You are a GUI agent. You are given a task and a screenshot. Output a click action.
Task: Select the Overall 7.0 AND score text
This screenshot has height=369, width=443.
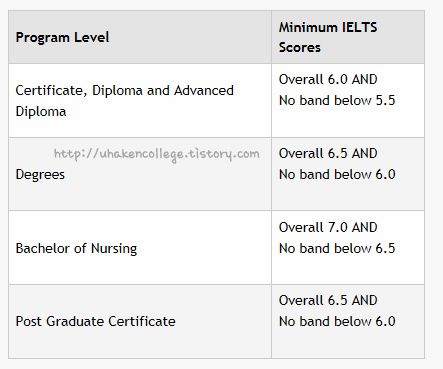click(328, 227)
